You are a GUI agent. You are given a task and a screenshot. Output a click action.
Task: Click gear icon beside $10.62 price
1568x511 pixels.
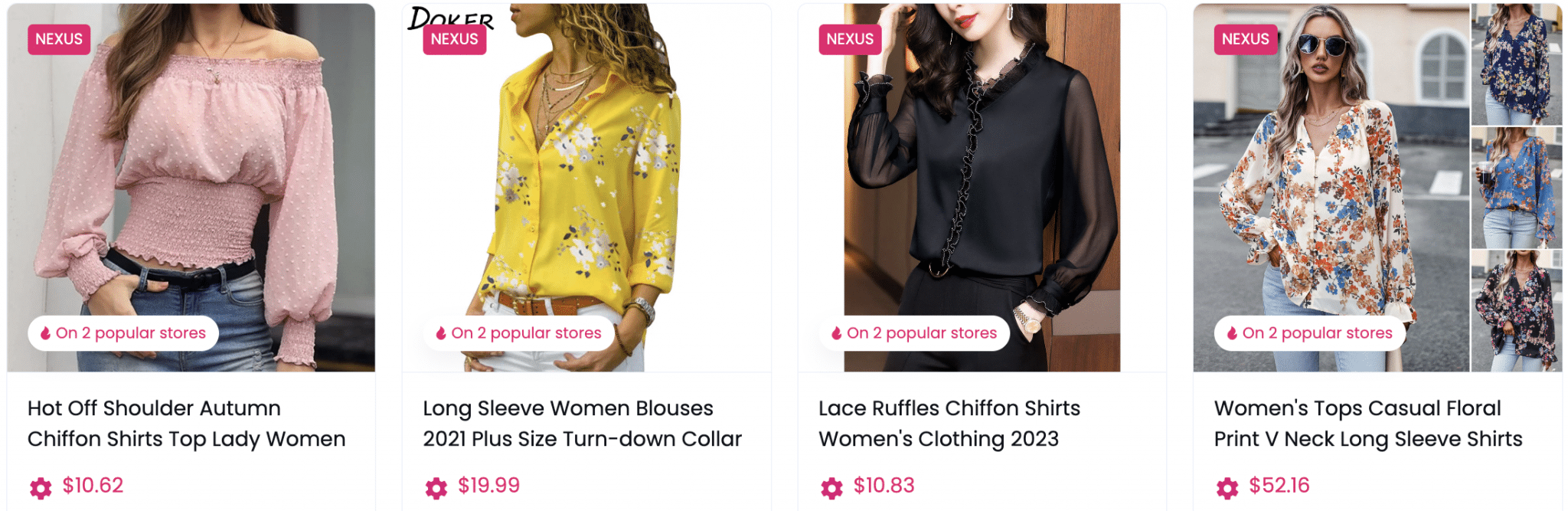pos(41,487)
